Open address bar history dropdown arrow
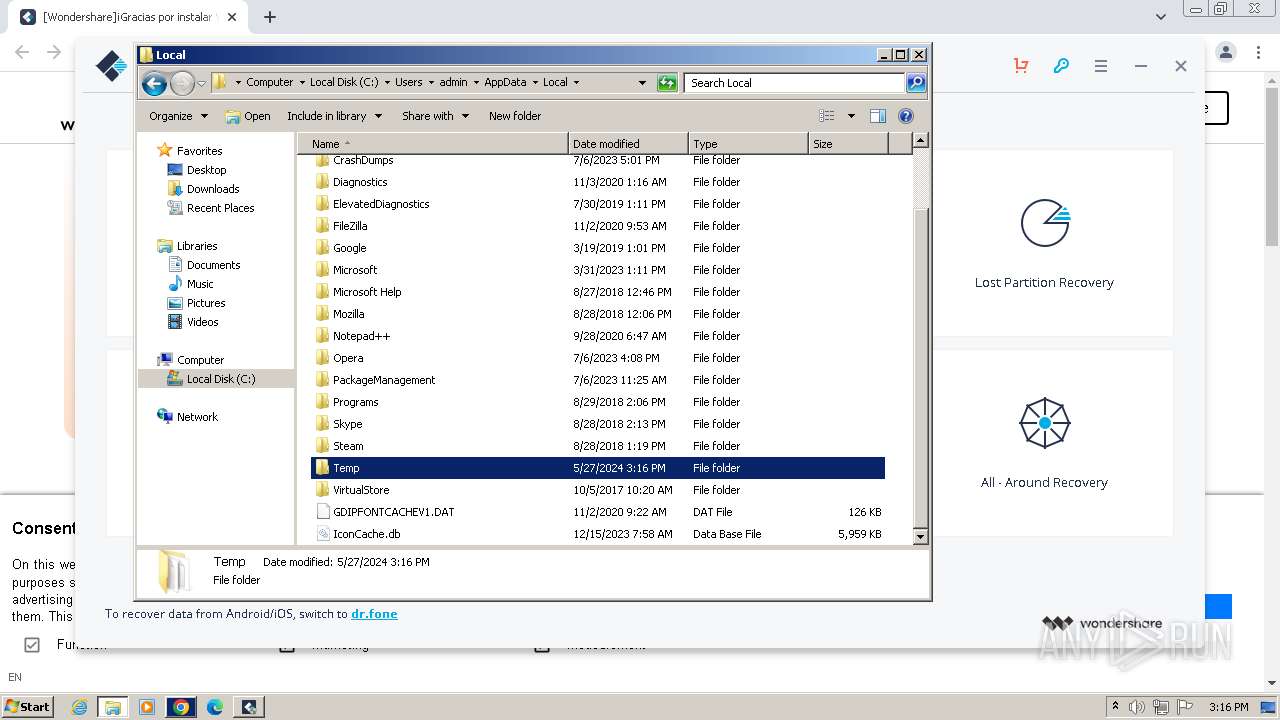Screen dimensions: 1280x720 click(642, 83)
